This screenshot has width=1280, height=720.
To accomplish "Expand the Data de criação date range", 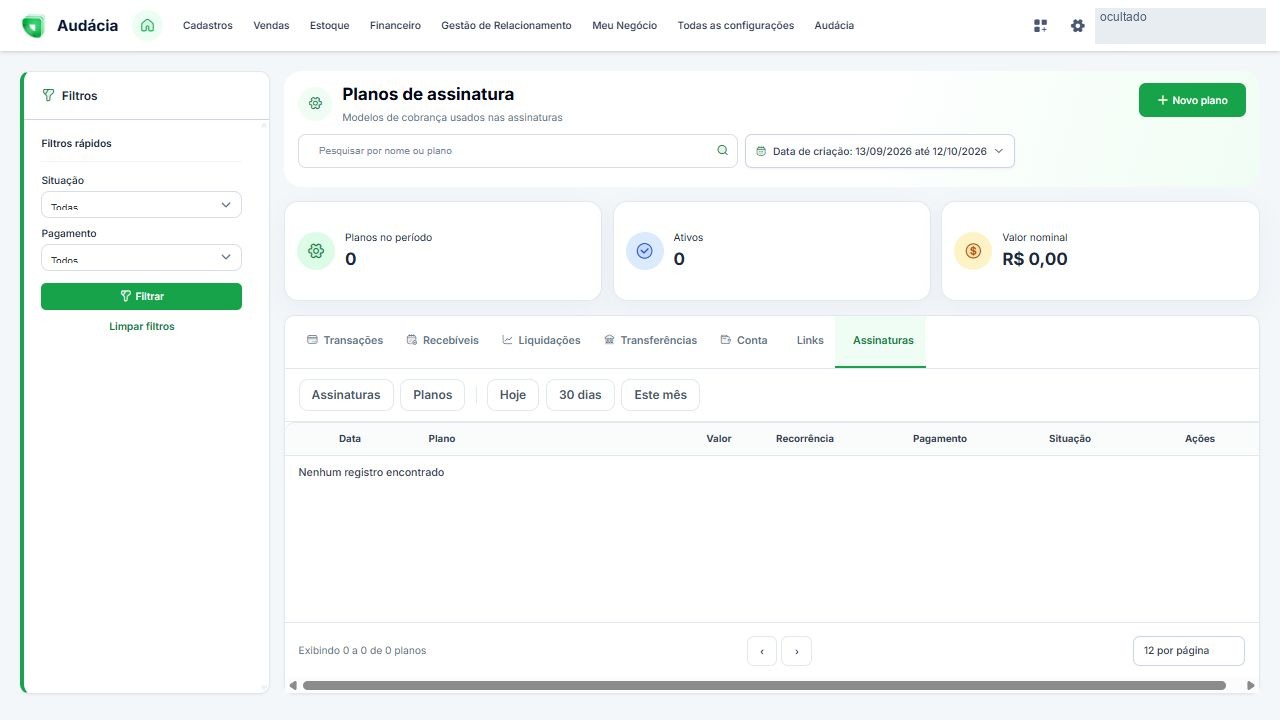I will pyautogui.click(x=880, y=151).
